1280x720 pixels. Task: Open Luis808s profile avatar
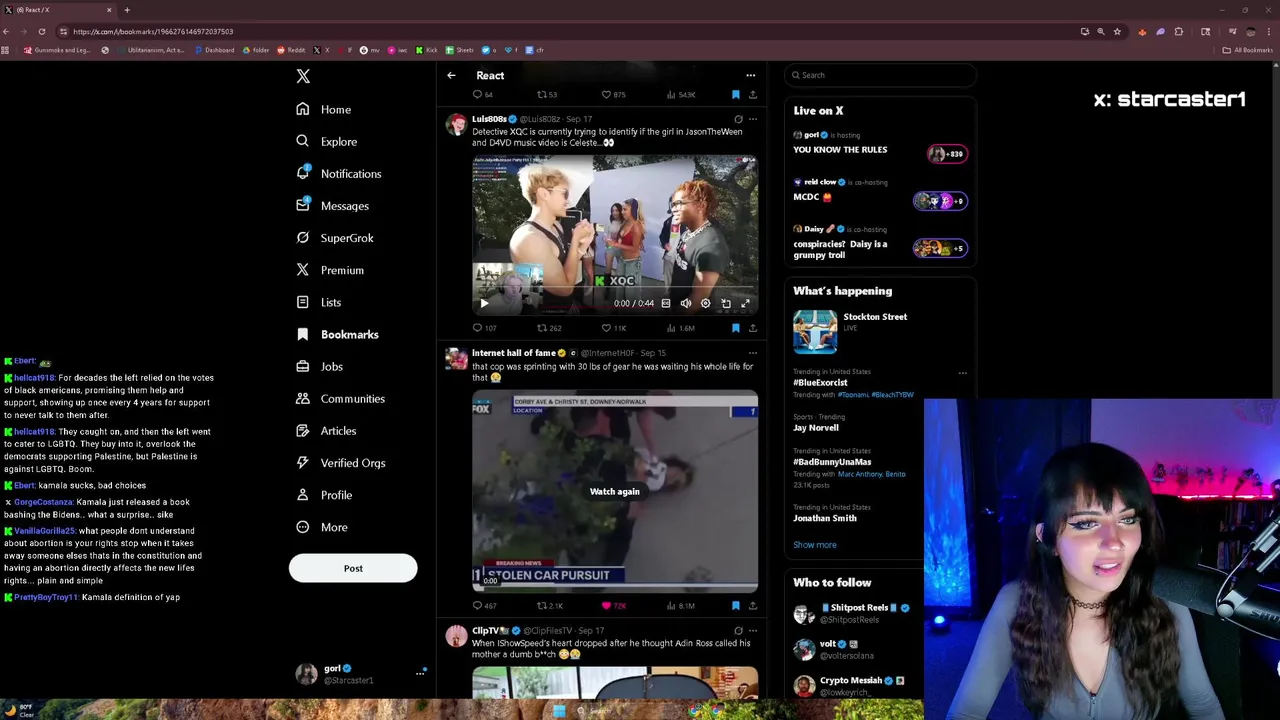click(x=457, y=125)
